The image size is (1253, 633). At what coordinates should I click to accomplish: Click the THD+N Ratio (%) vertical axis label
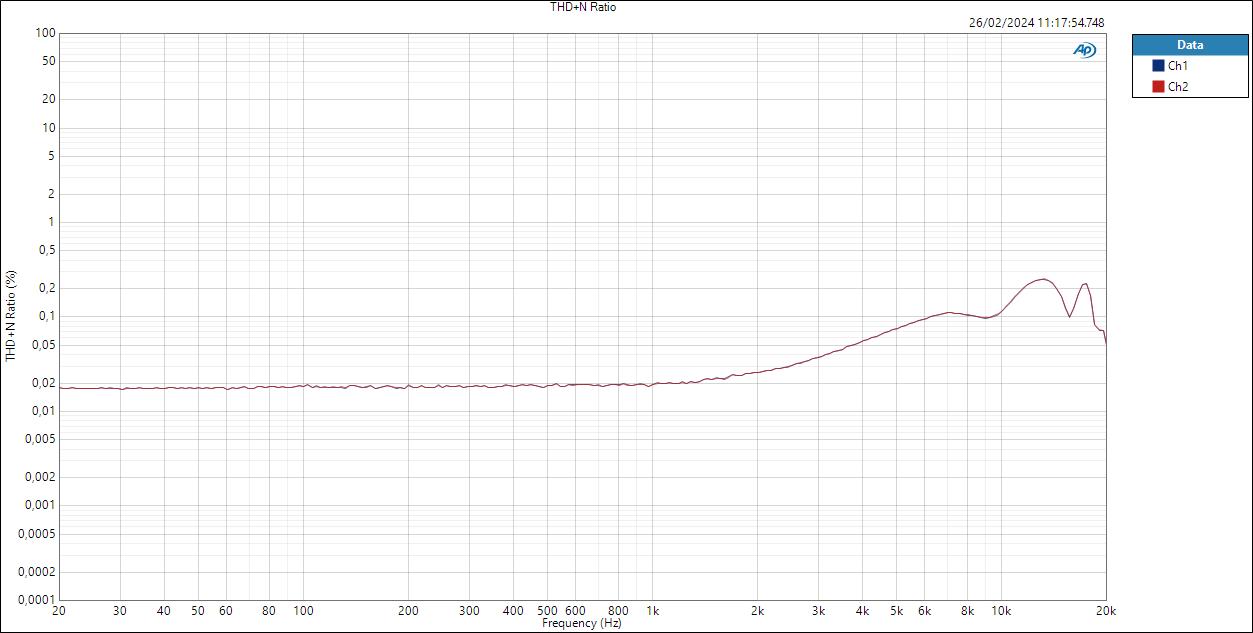pos(10,322)
